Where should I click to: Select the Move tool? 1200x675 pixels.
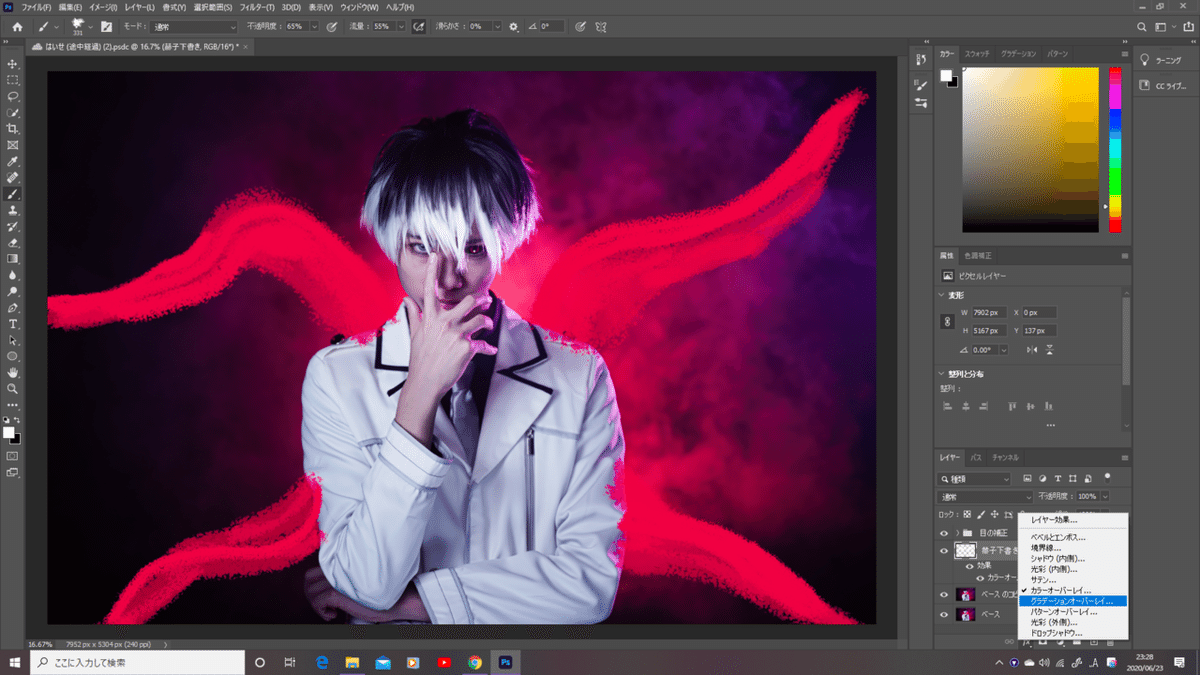(x=13, y=64)
